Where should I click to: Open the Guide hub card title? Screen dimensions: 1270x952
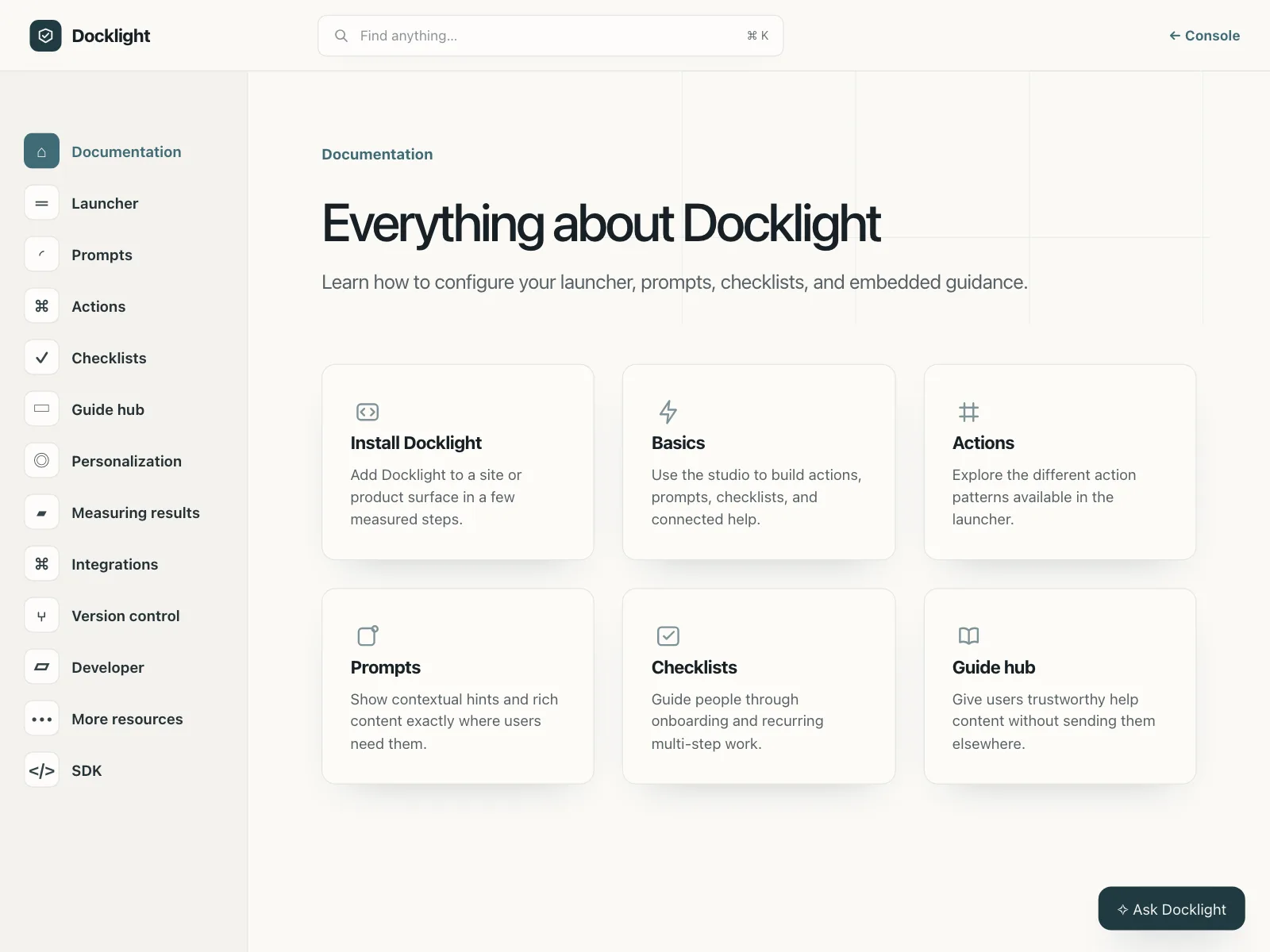tap(994, 667)
